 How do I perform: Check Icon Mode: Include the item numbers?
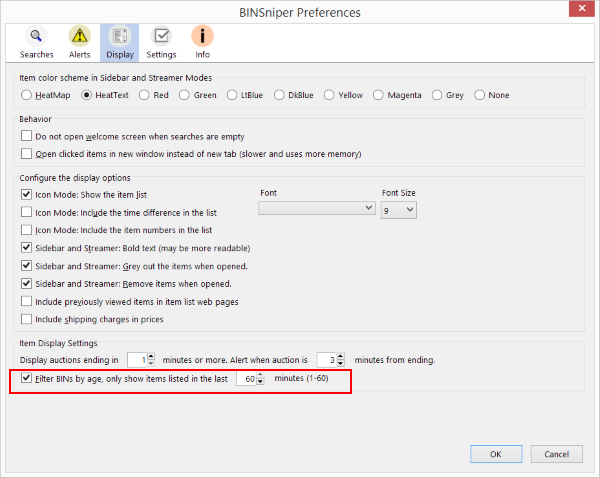26,230
